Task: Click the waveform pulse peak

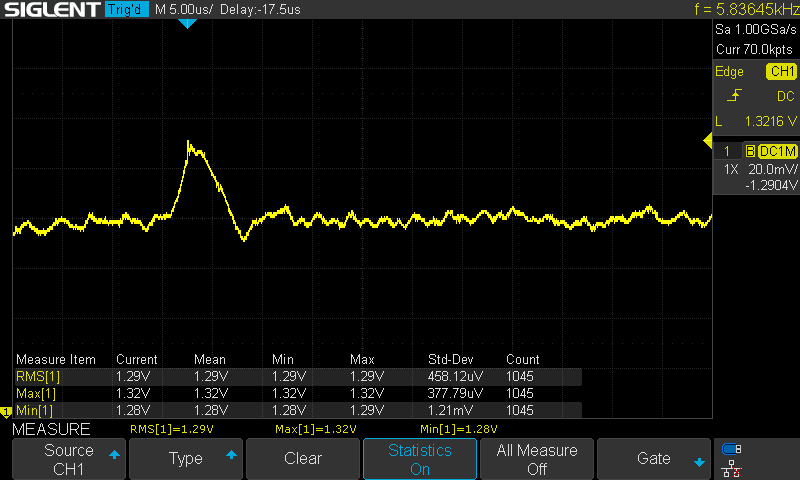Action: [x=188, y=142]
